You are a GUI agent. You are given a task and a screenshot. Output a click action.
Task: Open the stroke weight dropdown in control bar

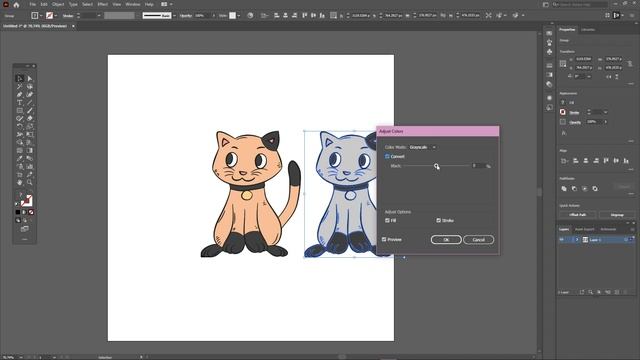tap(99, 16)
